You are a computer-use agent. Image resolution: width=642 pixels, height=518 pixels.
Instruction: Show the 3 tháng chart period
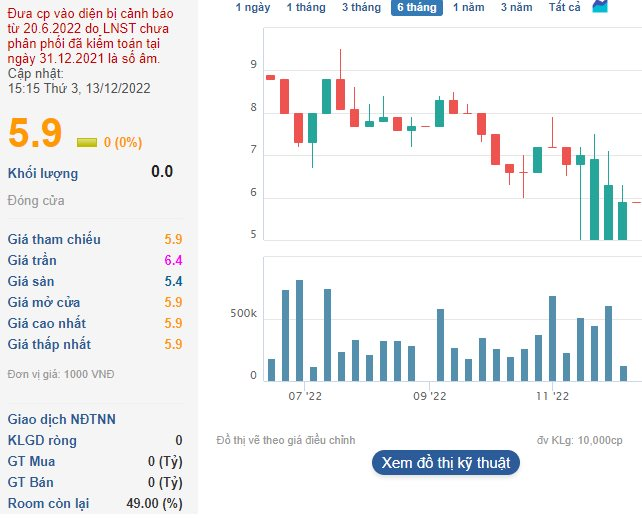361,7
